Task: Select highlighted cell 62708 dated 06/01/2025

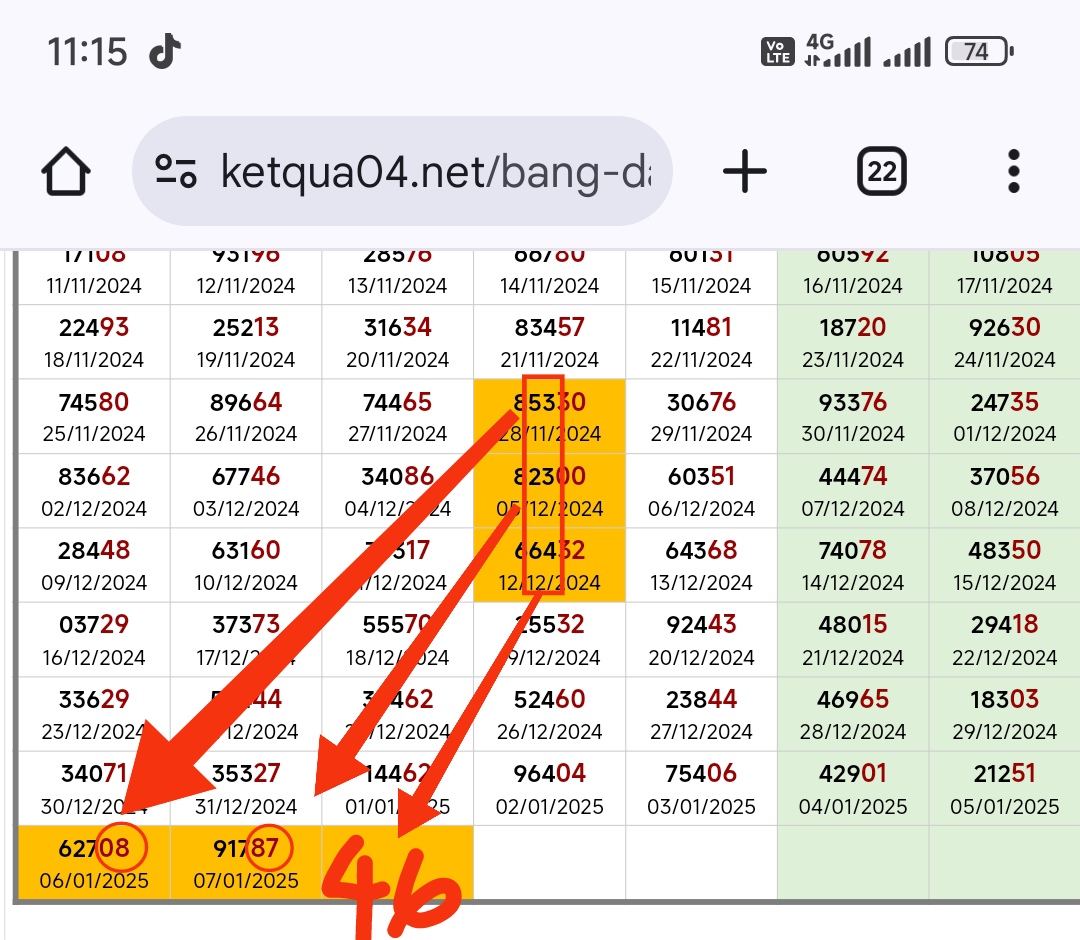Action: click(x=94, y=862)
